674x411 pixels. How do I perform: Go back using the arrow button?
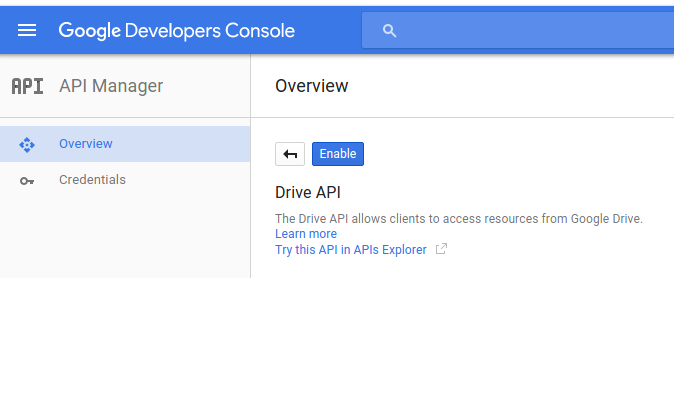[290, 154]
